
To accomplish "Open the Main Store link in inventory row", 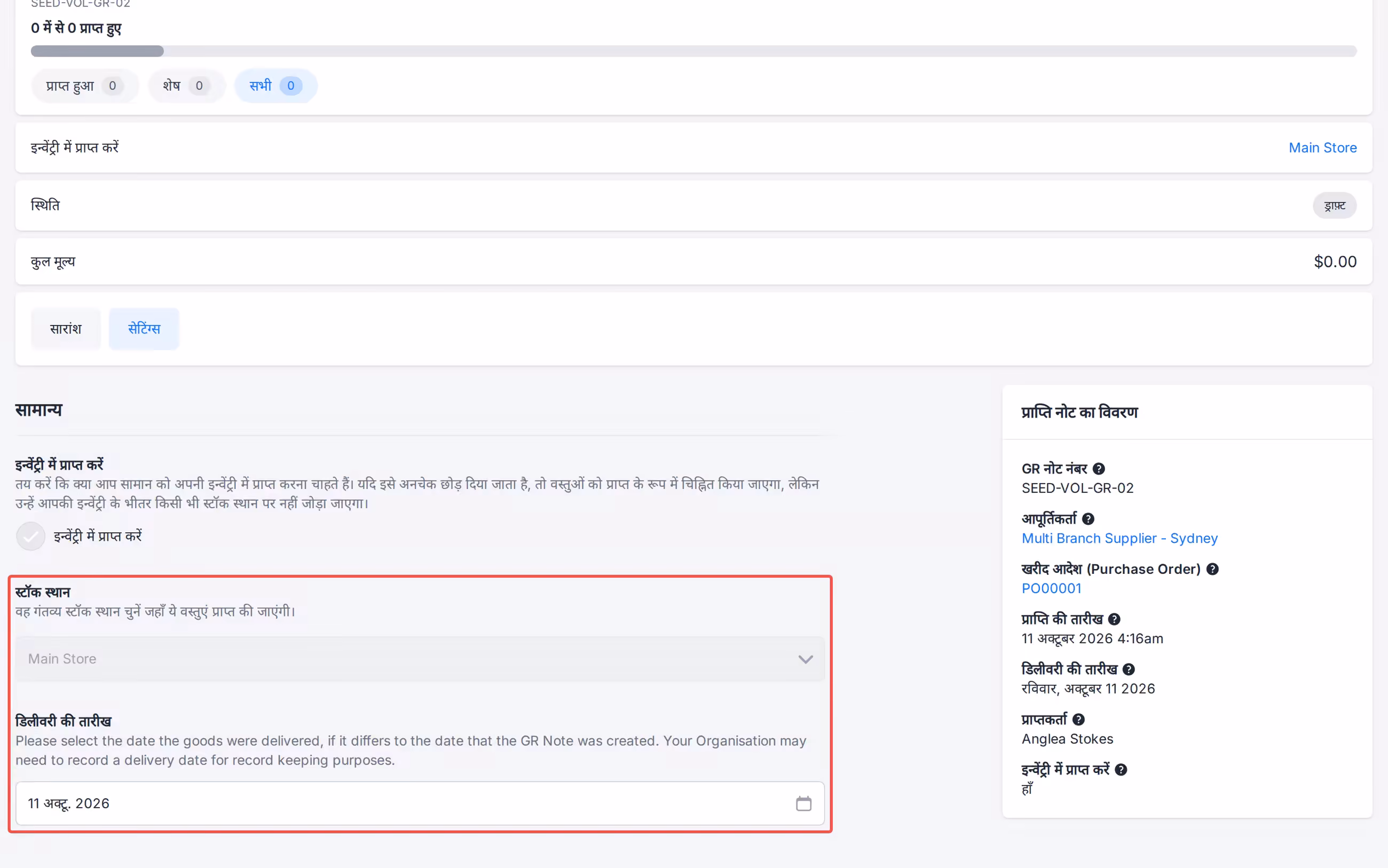I will click(1322, 147).
